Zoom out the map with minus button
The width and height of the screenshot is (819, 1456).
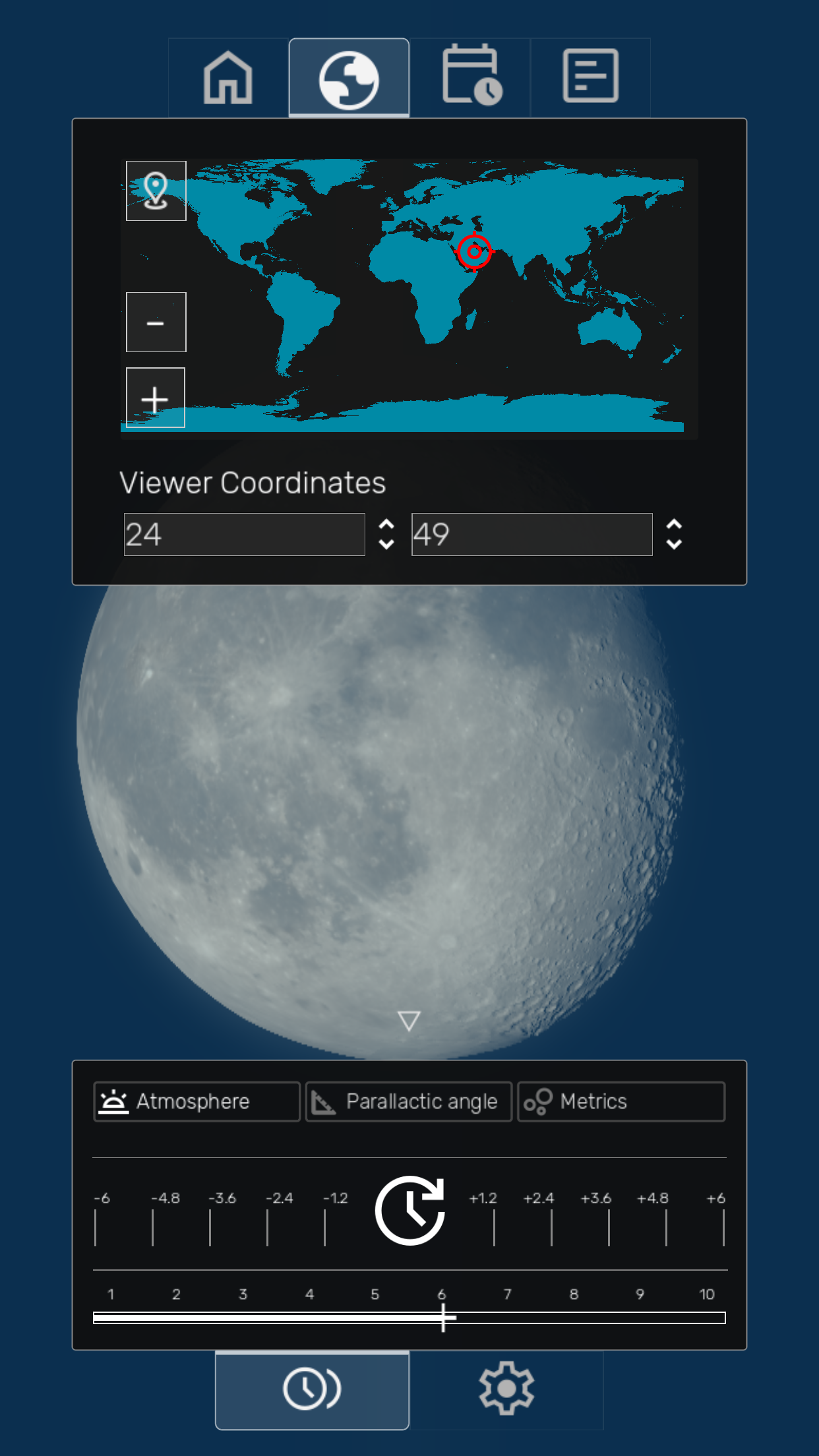click(x=156, y=322)
